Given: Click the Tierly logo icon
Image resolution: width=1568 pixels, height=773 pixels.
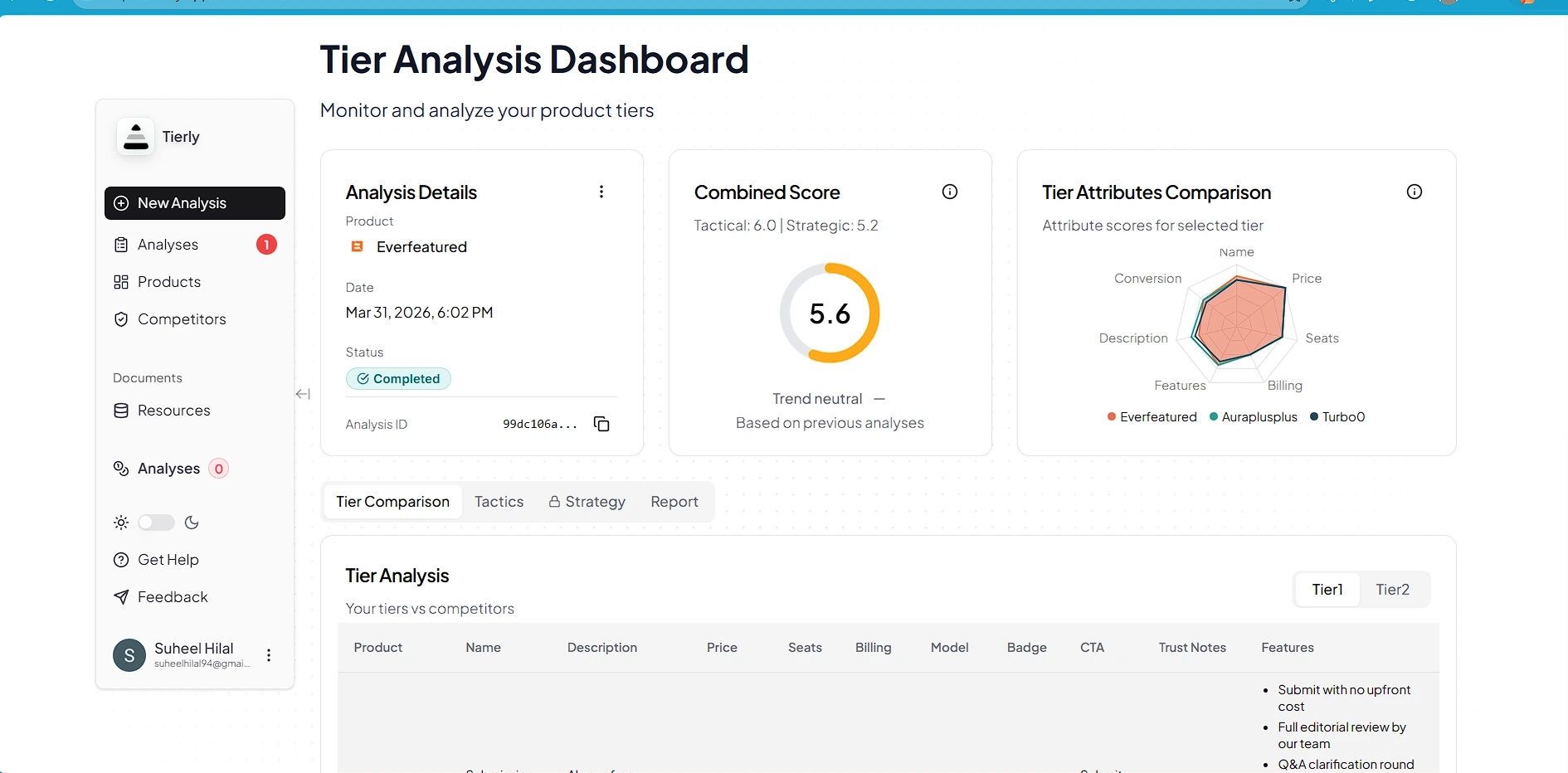Looking at the screenshot, I should 136,137.
